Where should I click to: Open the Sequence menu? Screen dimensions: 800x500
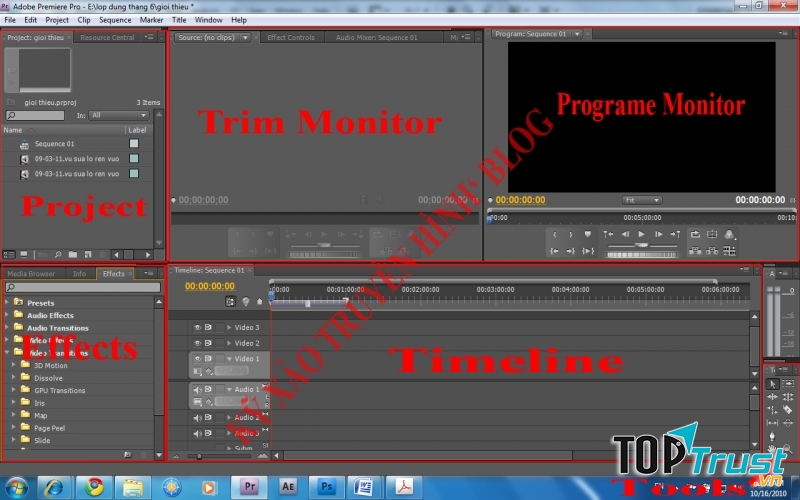[x=115, y=19]
